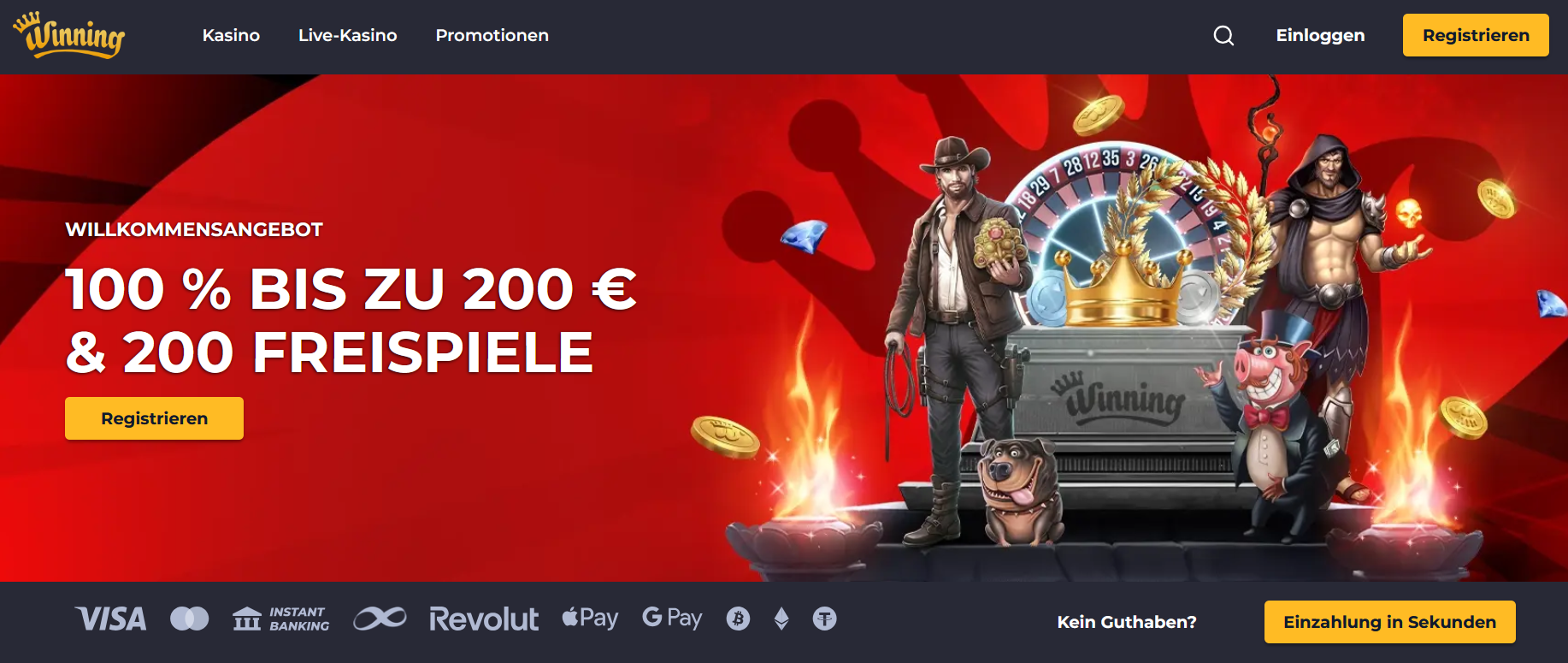
Task: Select the VISA payment icon
Action: coord(110,619)
